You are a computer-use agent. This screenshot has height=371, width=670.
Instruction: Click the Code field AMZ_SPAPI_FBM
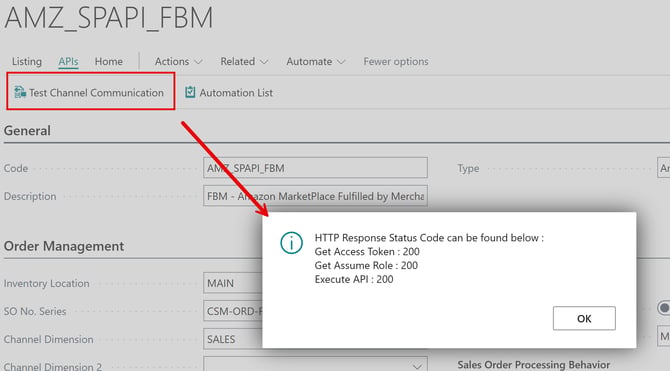point(315,168)
